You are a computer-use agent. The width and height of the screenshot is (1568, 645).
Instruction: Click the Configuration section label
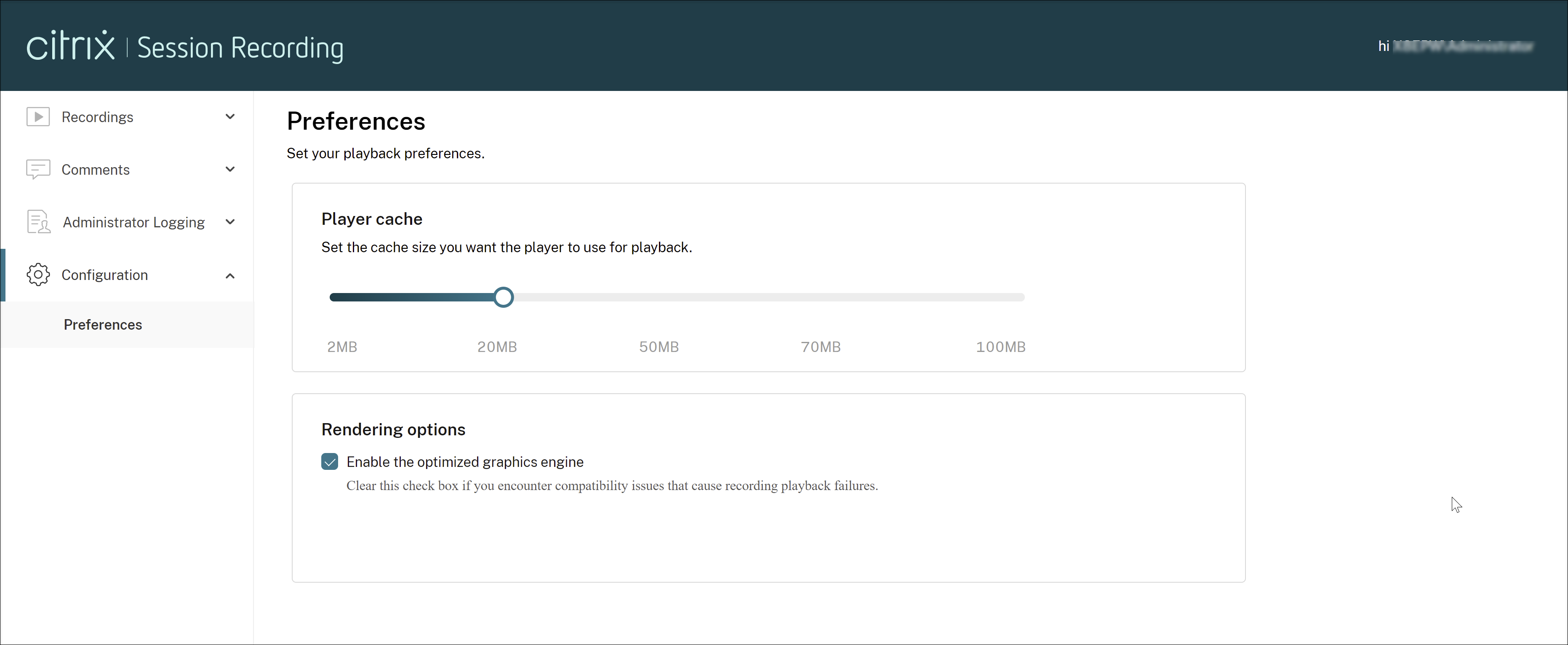(x=104, y=274)
